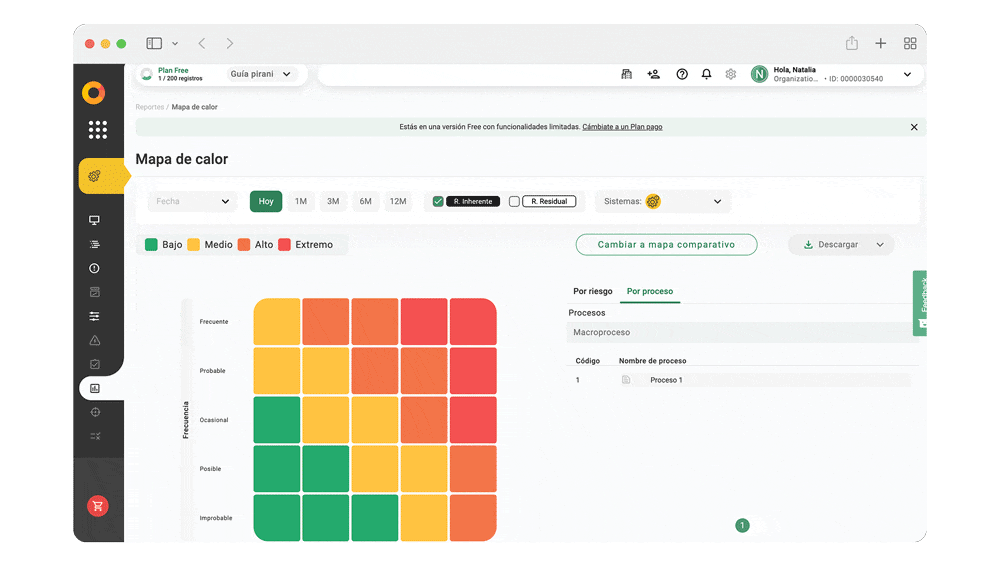Image resolution: width=1000 pixels, height=563 pixels.
Task: Click the top-right red Frecuente heat map cell
Action: (x=473, y=322)
